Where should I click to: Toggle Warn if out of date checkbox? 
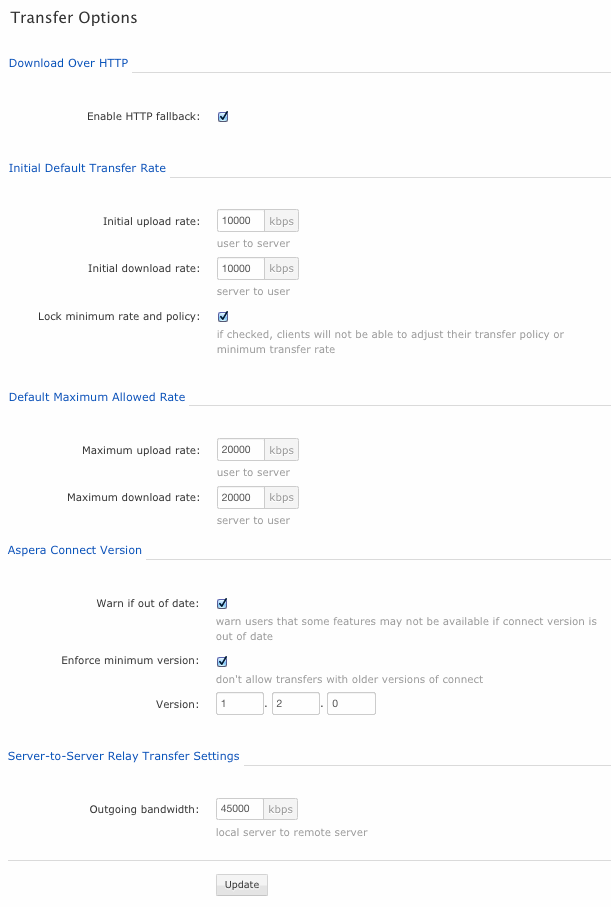point(222,603)
